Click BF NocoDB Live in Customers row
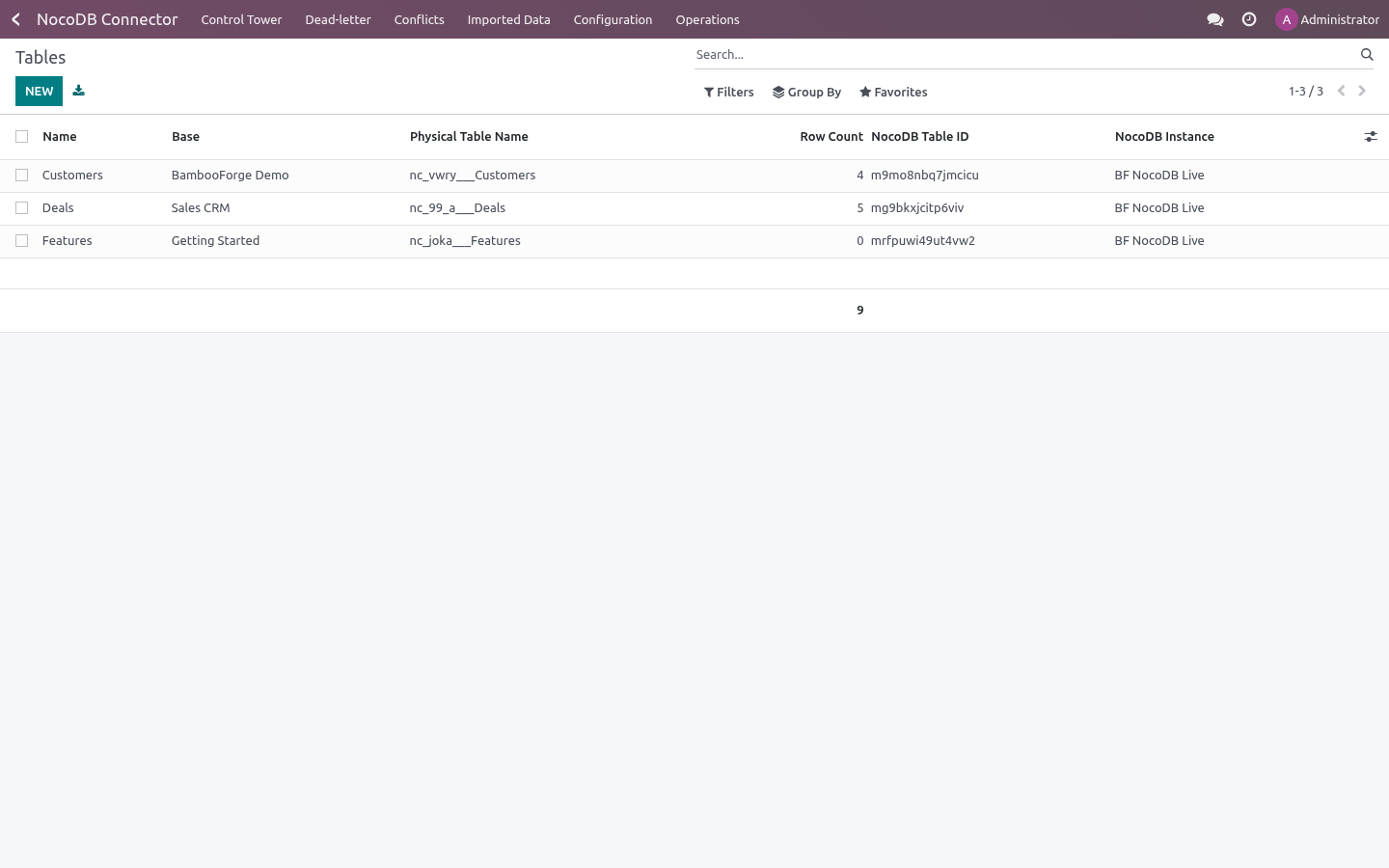Screen dimensions: 1389x868 pos(1158,176)
